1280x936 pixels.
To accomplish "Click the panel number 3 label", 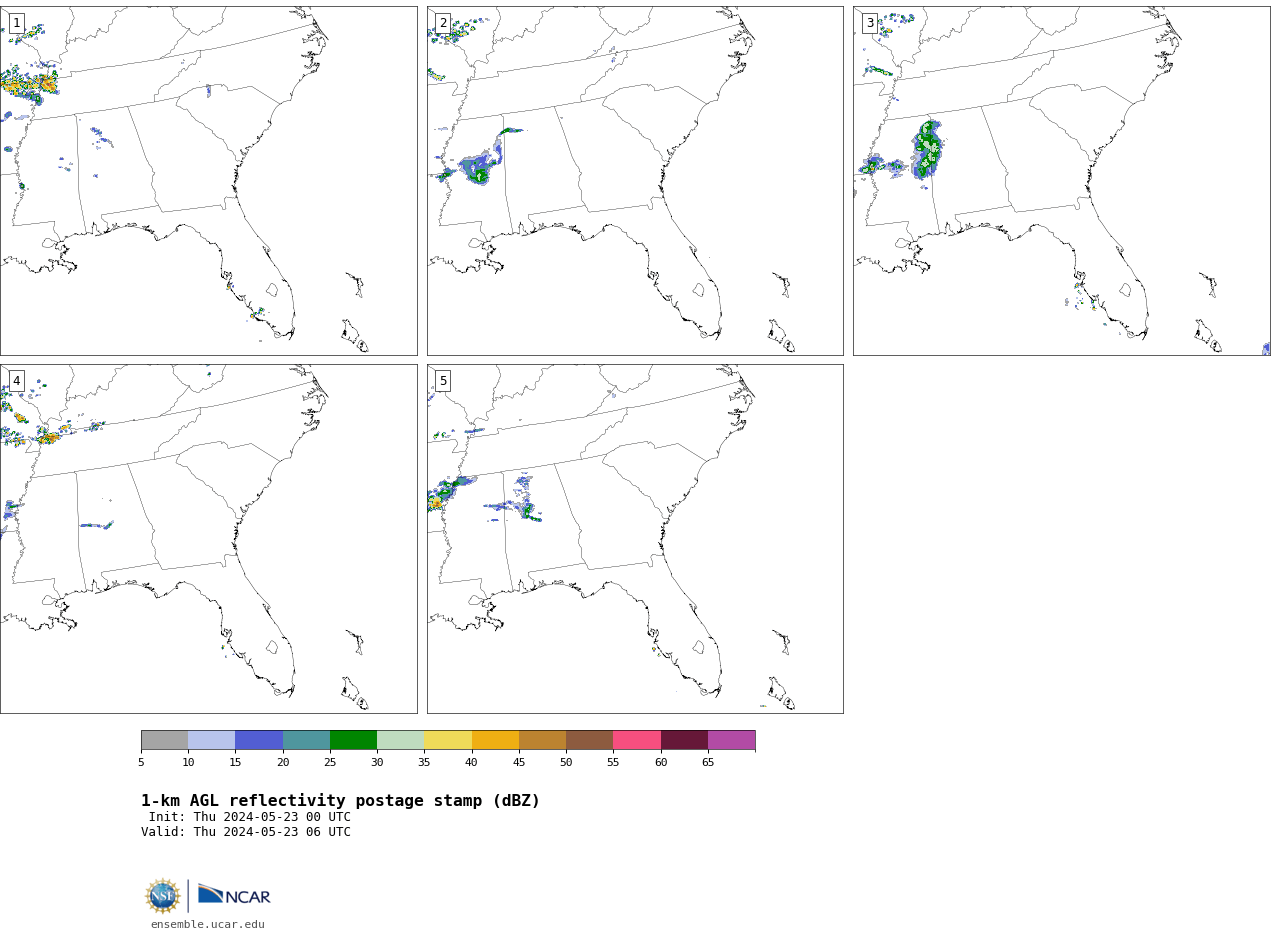I will click(870, 23).
